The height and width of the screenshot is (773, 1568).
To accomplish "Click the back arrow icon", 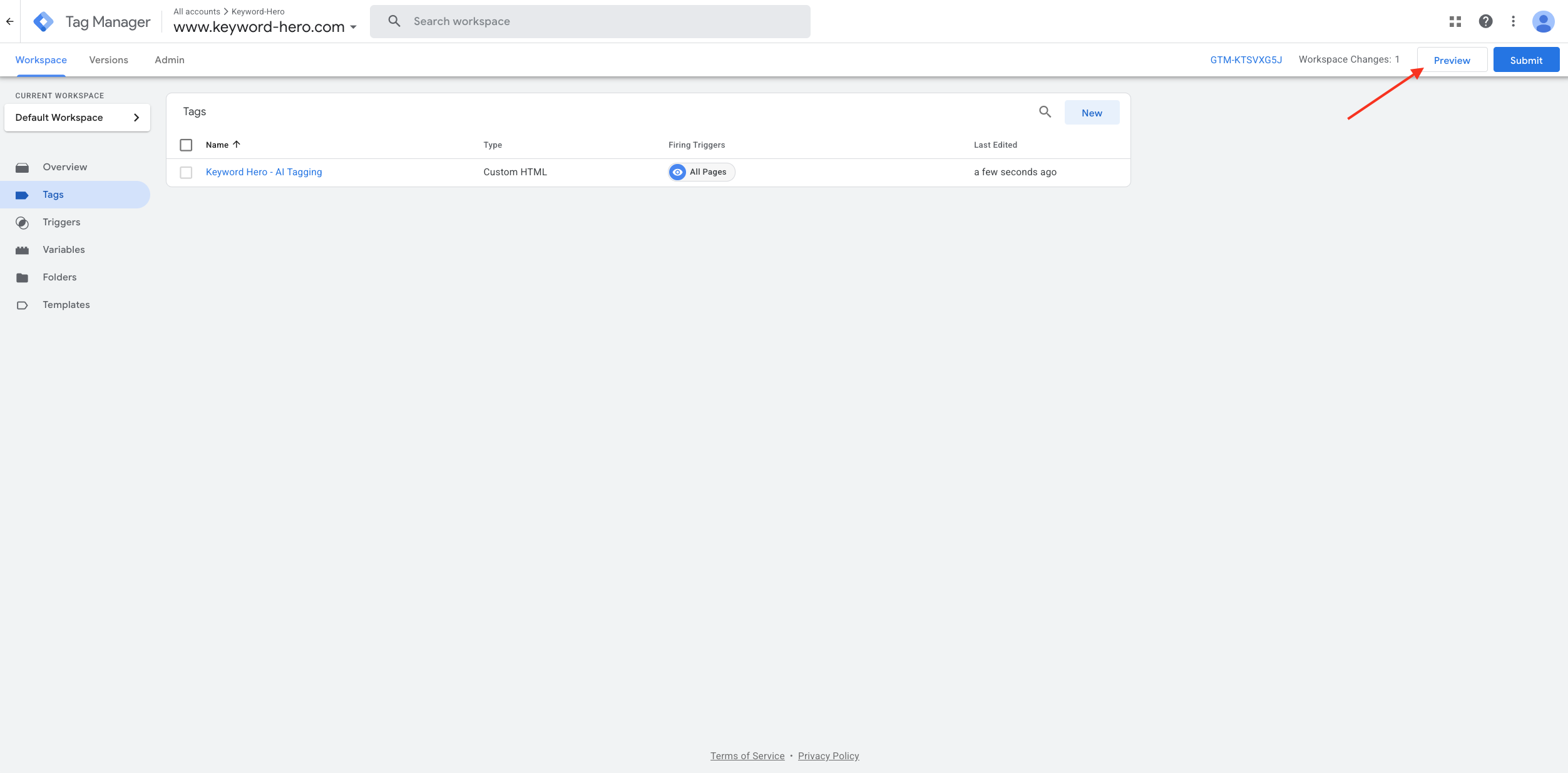I will click(9, 21).
